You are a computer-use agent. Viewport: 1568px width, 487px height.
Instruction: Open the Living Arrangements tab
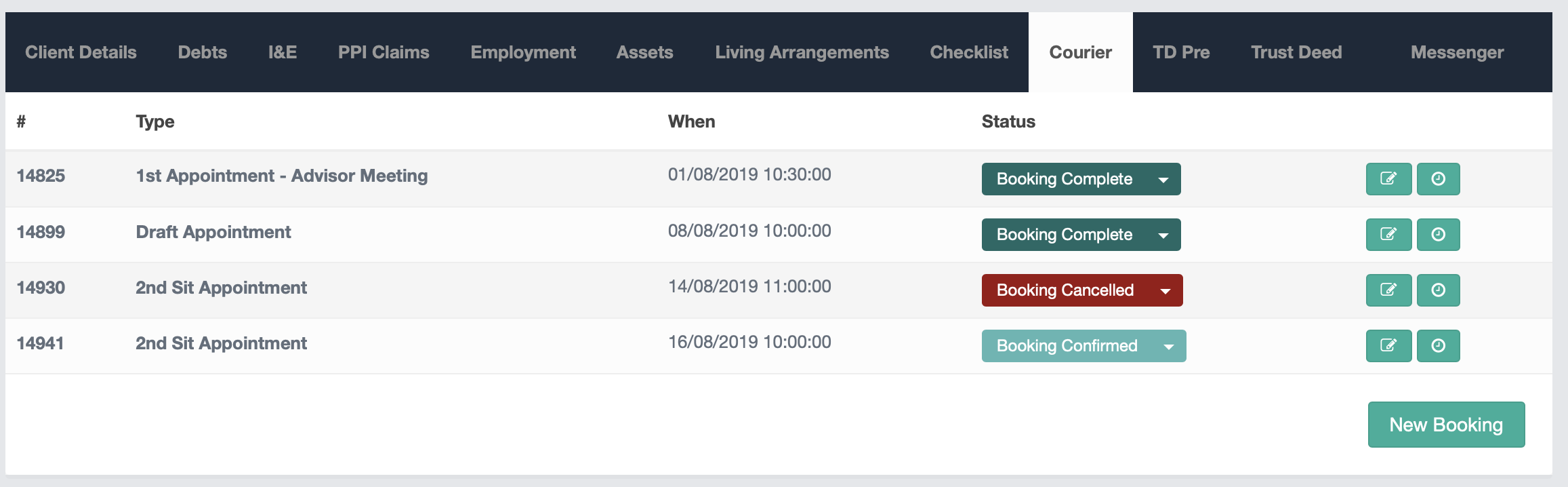802,52
